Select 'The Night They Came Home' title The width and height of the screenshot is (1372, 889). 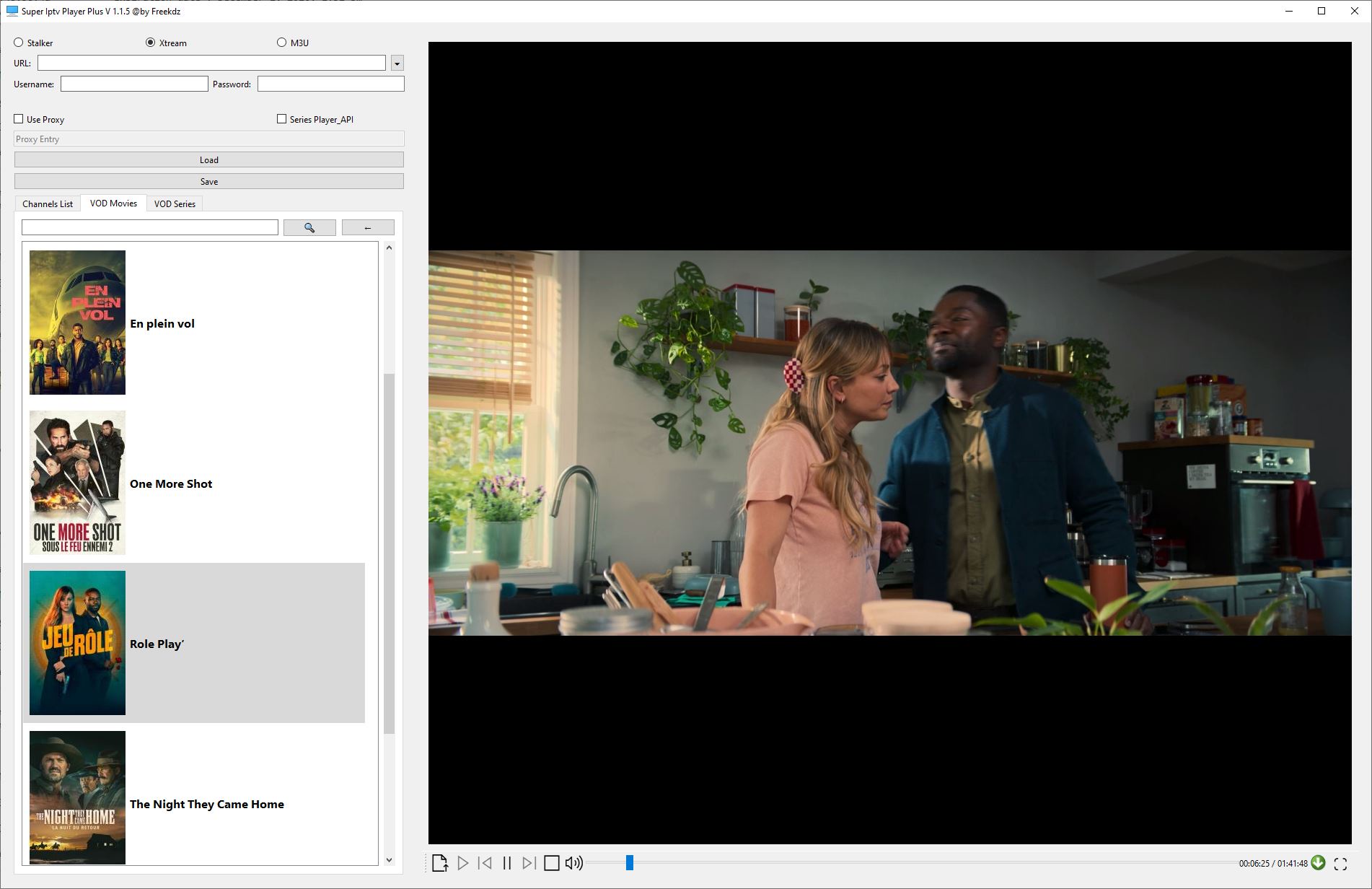tap(207, 804)
